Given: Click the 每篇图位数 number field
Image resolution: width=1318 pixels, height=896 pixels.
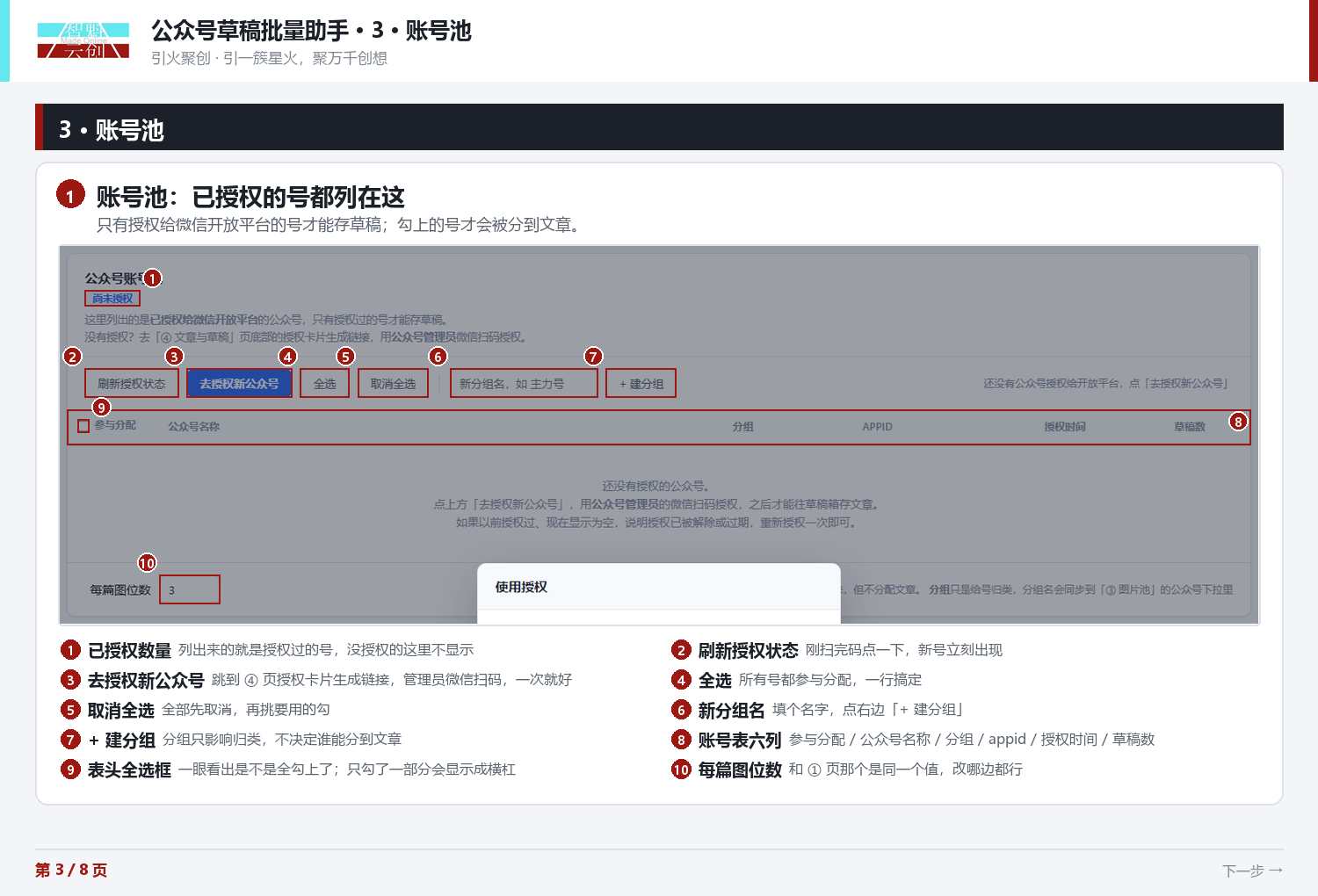Looking at the screenshot, I should click(x=190, y=589).
